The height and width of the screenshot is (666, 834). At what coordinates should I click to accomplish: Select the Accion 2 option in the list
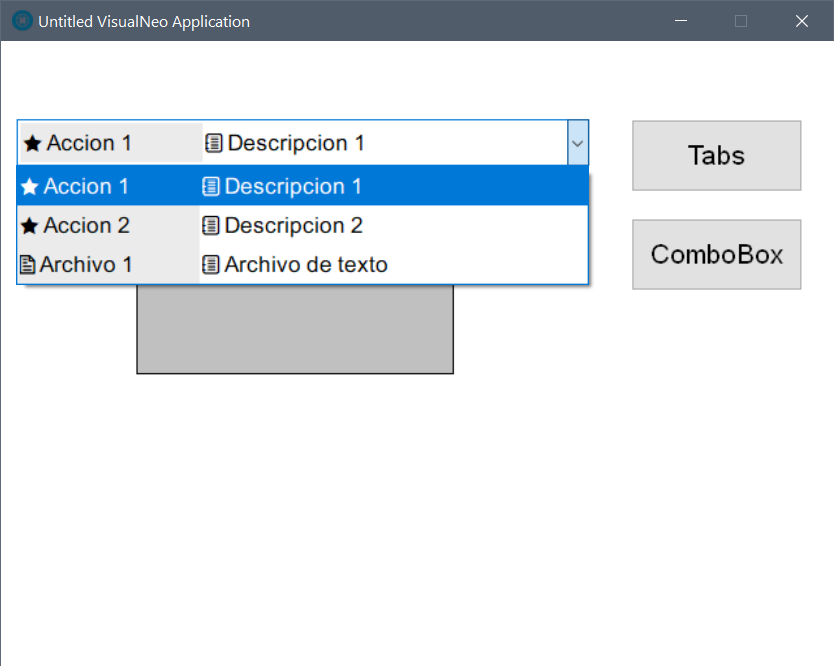point(86,226)
